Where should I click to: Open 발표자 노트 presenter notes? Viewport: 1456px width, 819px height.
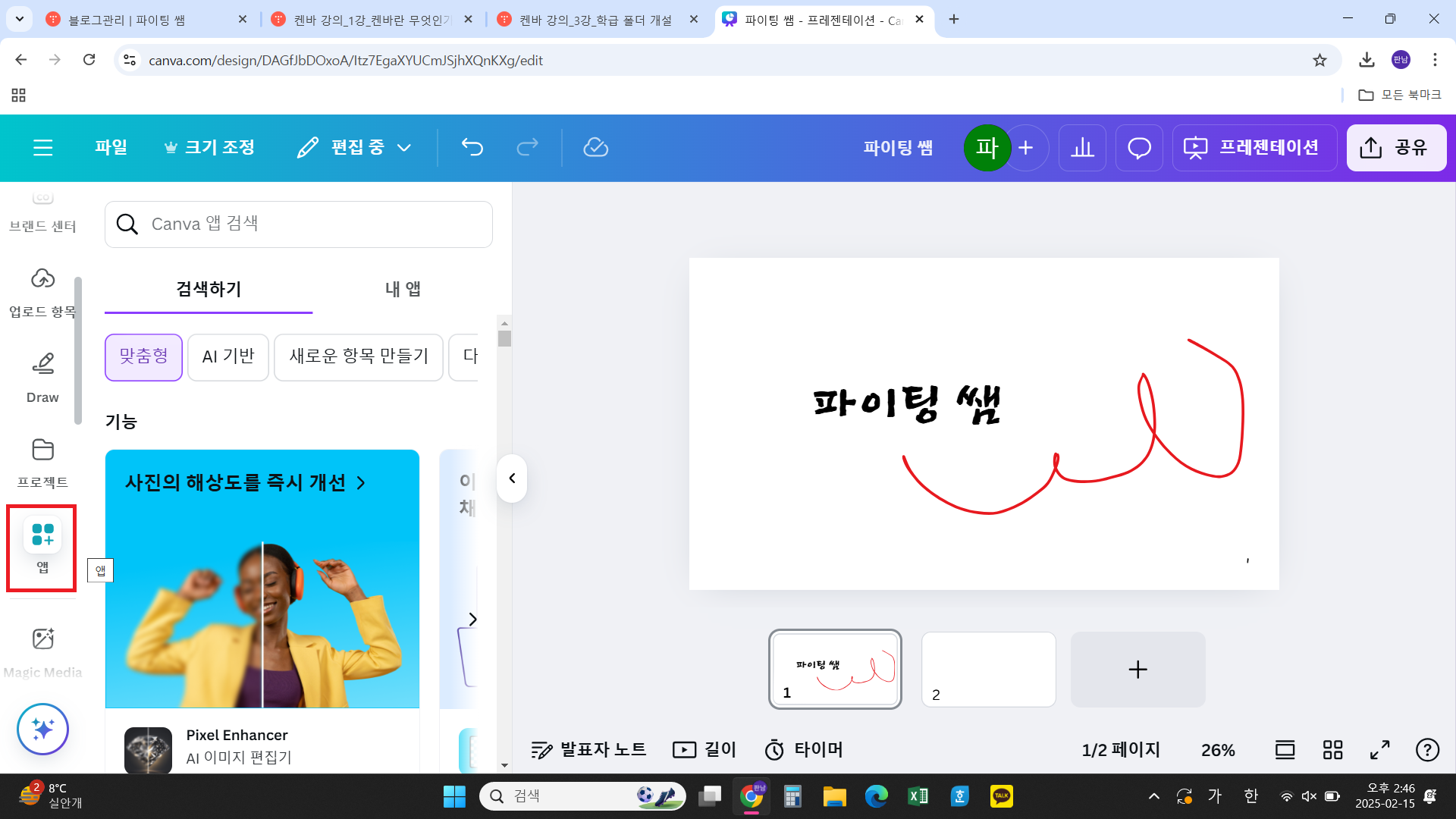click(589, 749)
